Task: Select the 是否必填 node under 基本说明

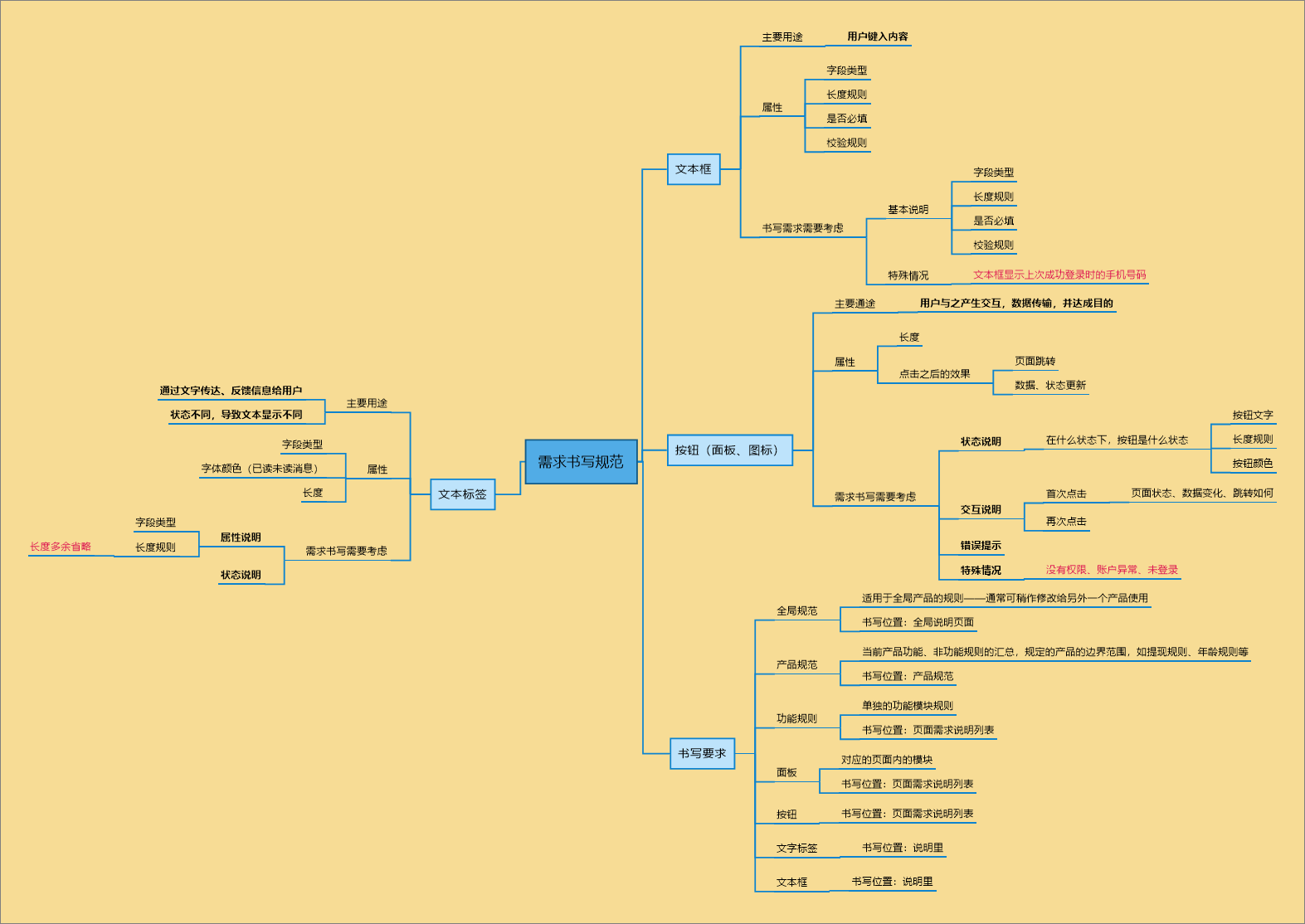Action: coord(993,221)
